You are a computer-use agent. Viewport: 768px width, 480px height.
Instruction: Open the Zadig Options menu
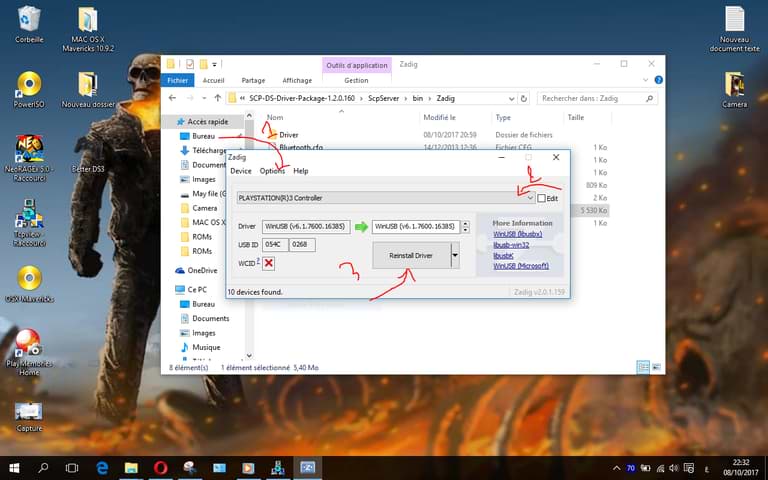[x=272, y=171]
